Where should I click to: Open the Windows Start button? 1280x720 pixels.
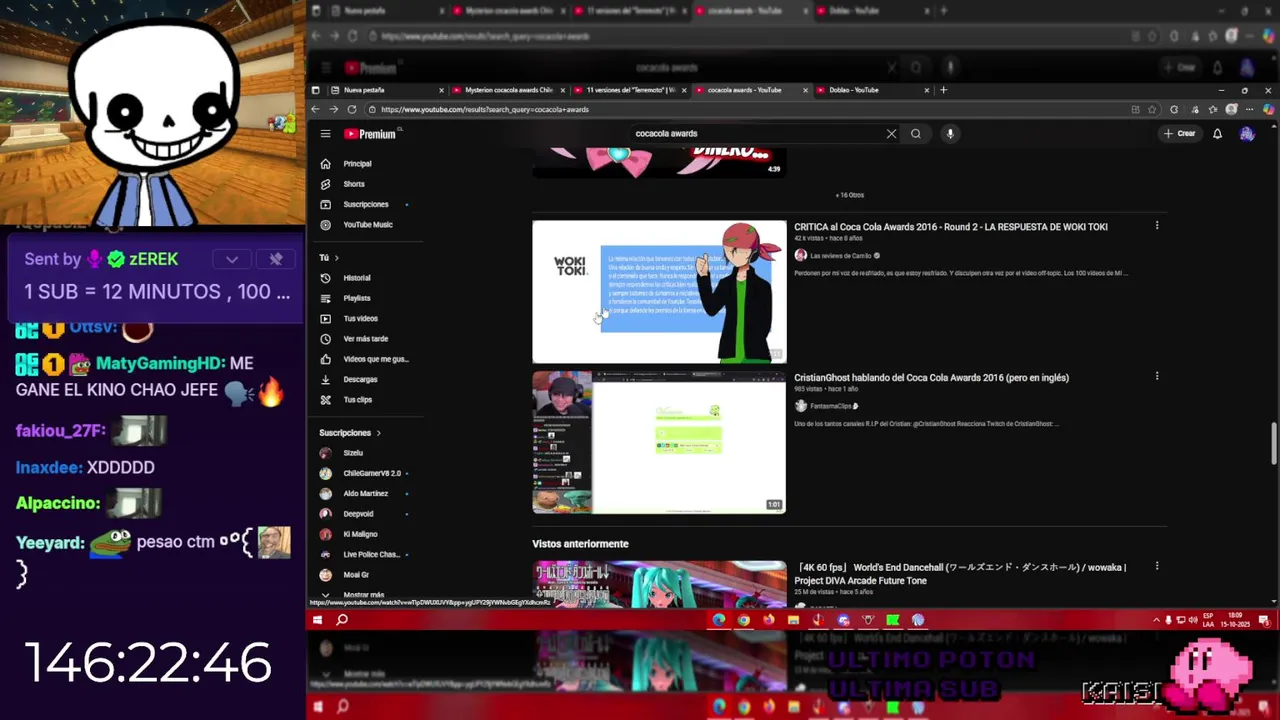317,620
